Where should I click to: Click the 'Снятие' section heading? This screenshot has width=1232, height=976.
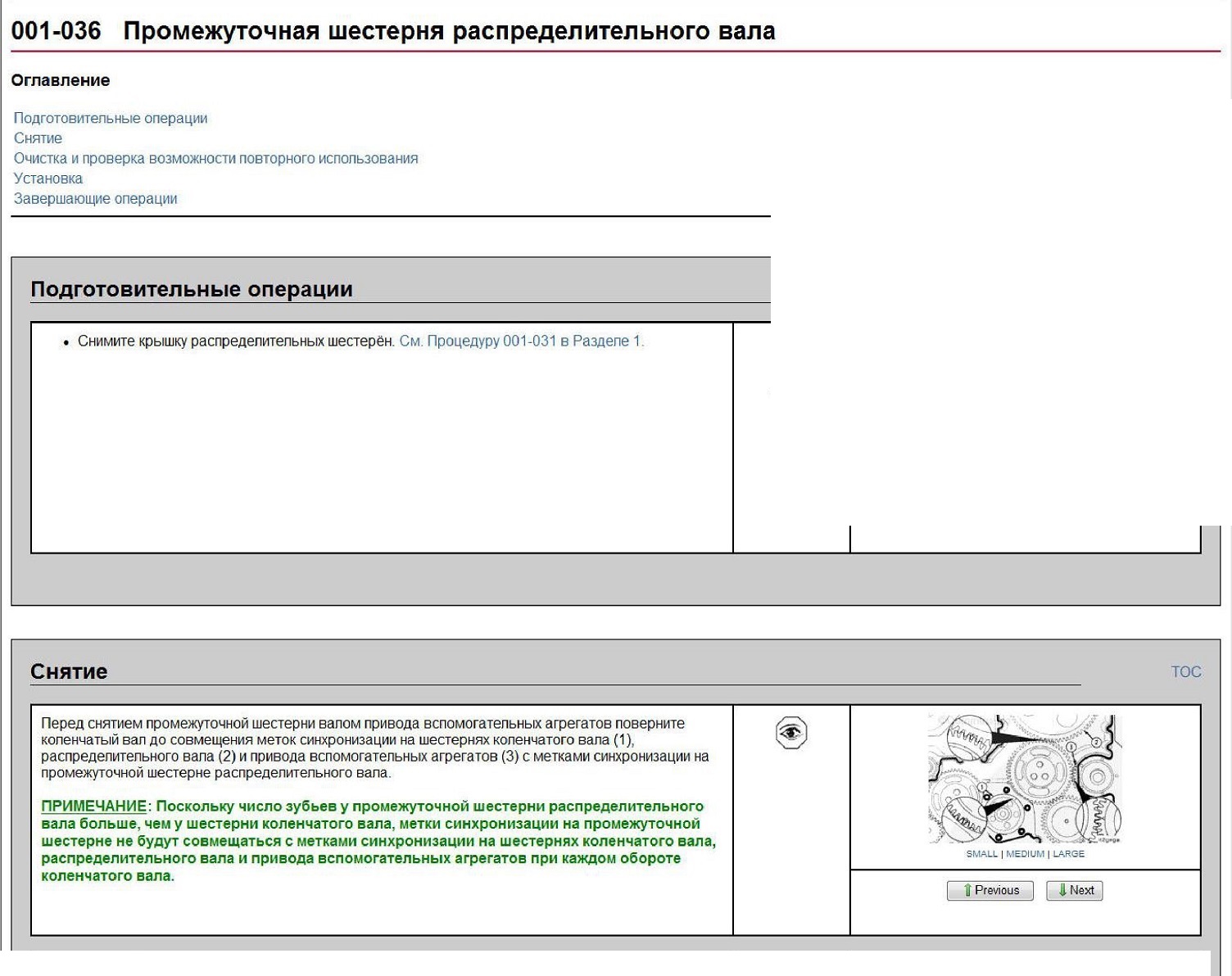tap(69, 671)
